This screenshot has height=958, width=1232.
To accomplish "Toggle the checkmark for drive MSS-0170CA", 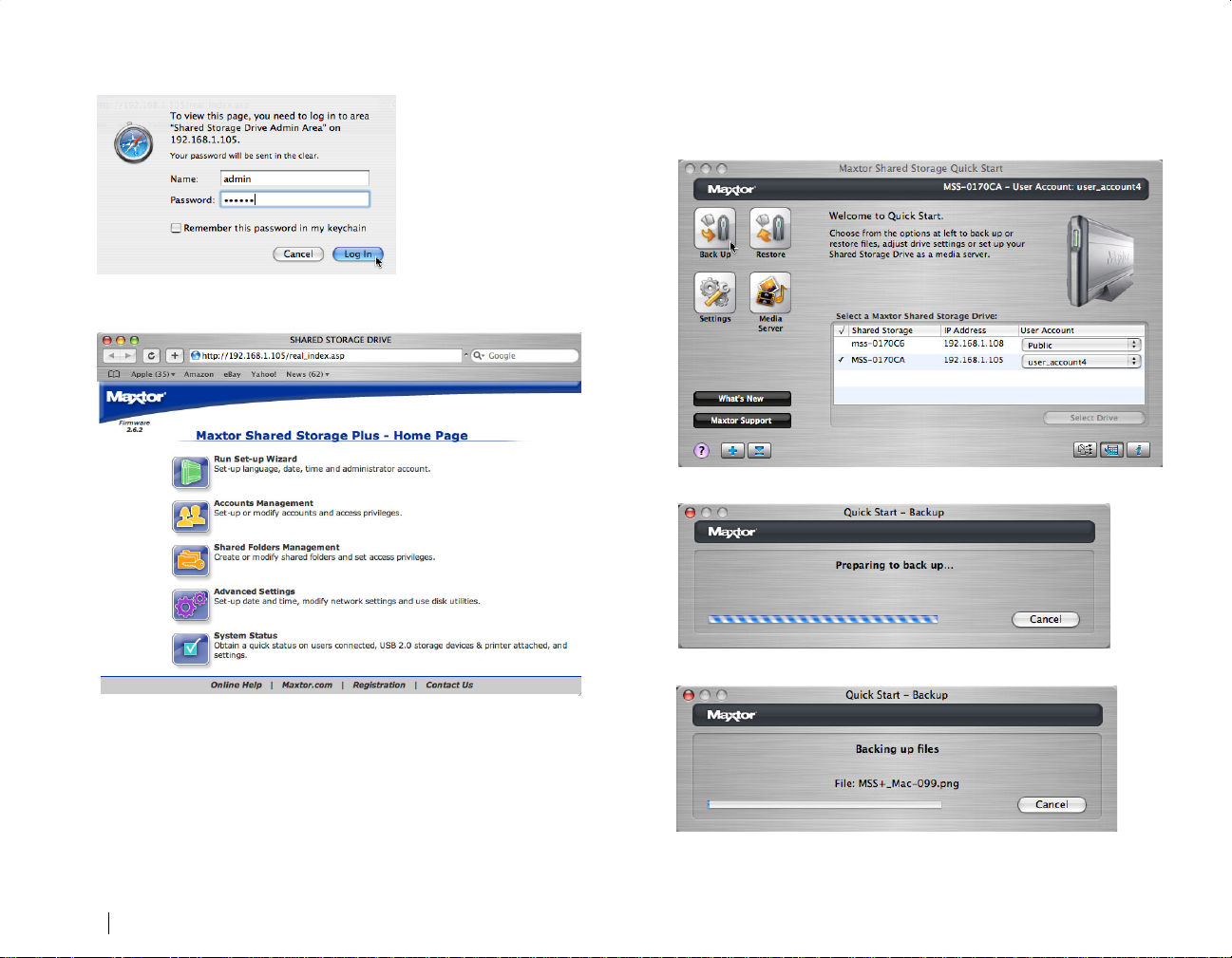I will (x=841, y=360).
